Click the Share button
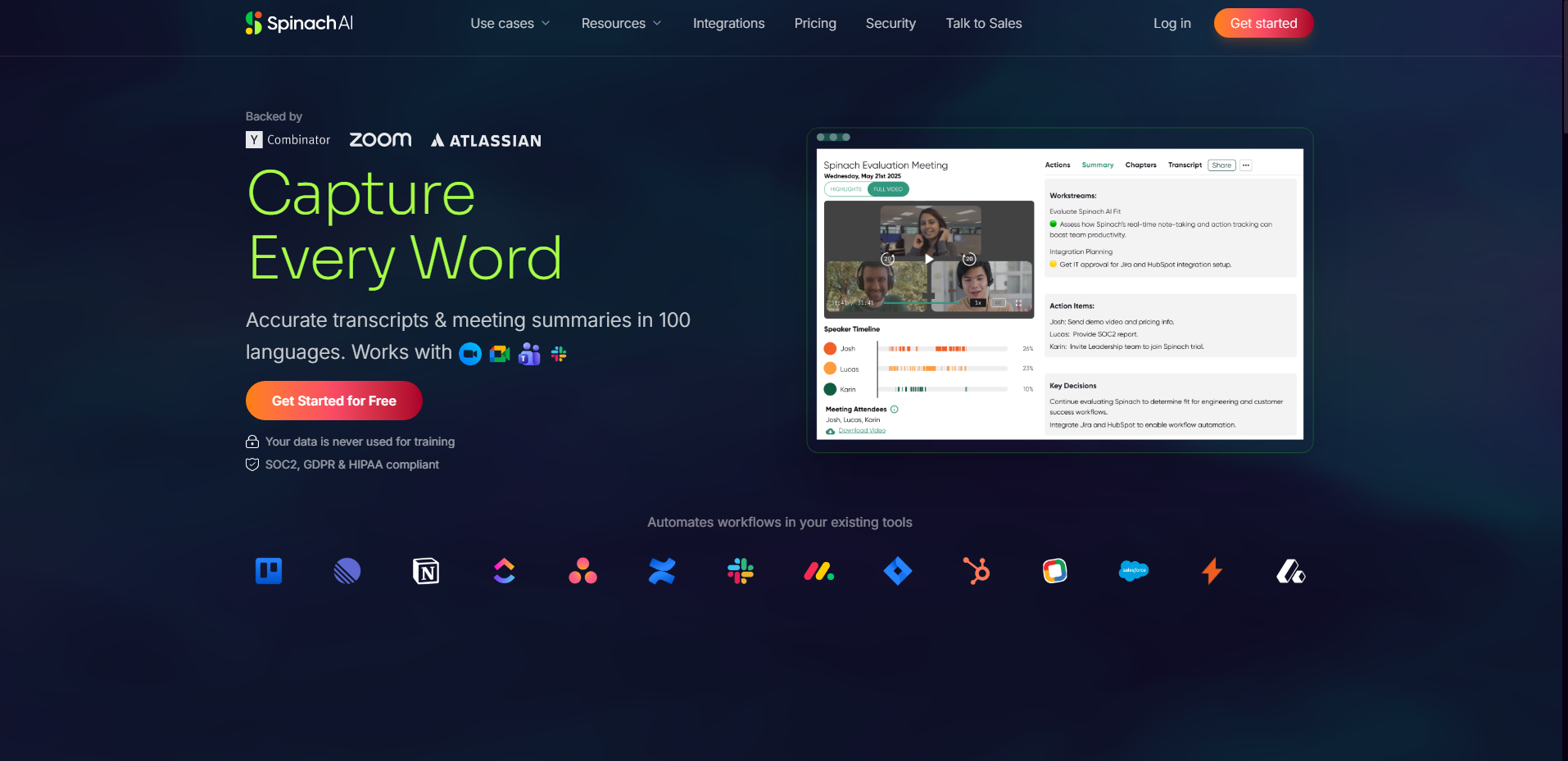The width and height of the screenshot is (1568, 761). click(x=1221, y=165)
